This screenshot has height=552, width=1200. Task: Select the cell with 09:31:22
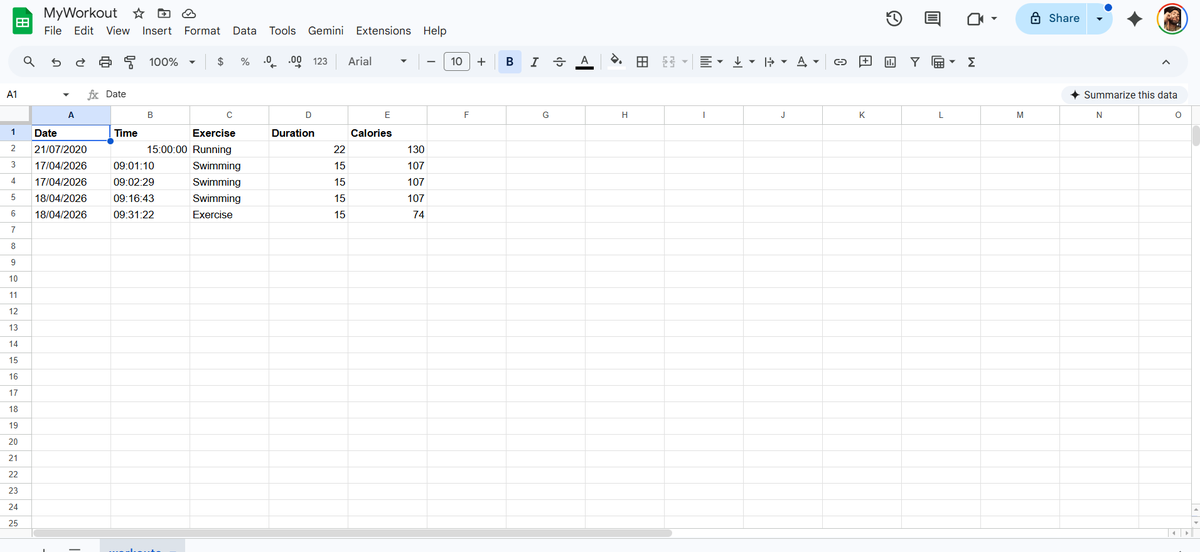[150, 215]
